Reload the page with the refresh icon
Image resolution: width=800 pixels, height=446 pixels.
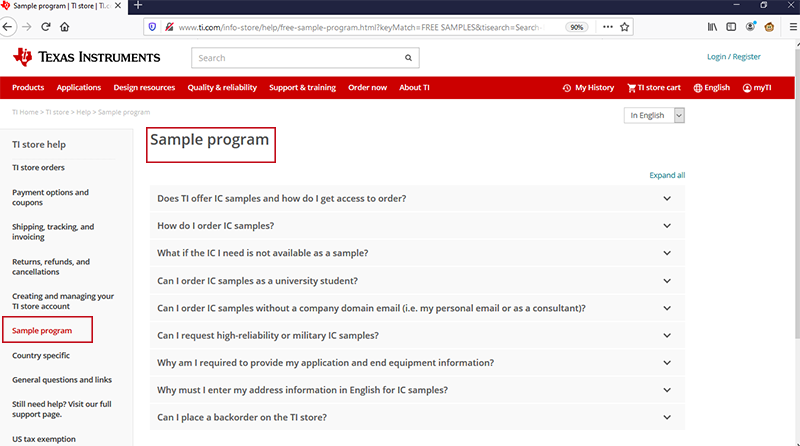tap(45, 27)
